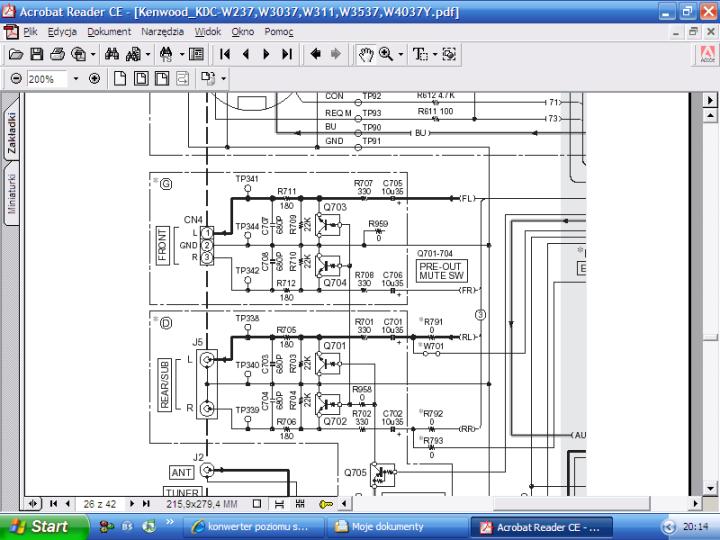The image size is (720, 540).
Task: Select continuous facing layout in status bar
Action: tap(300, 504)
